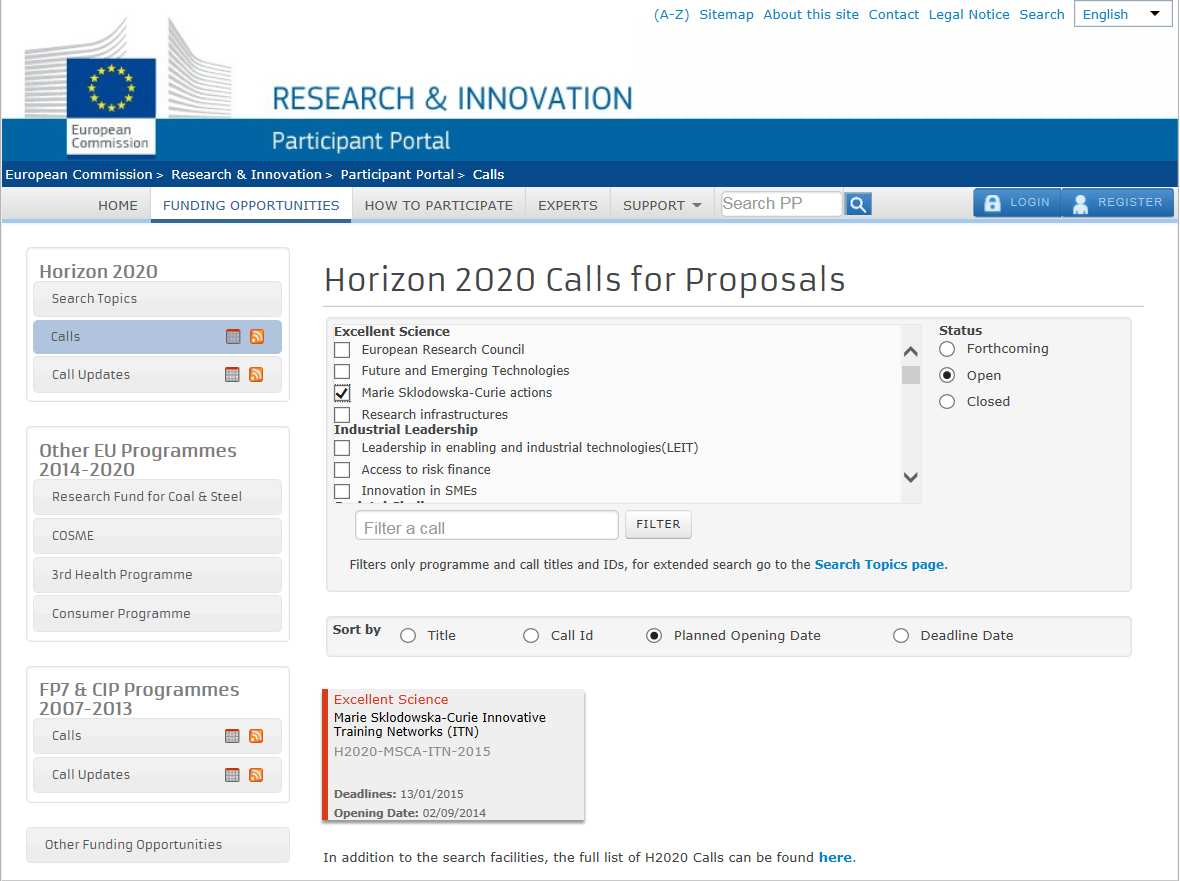Click the Filter button

pos(658,524)
